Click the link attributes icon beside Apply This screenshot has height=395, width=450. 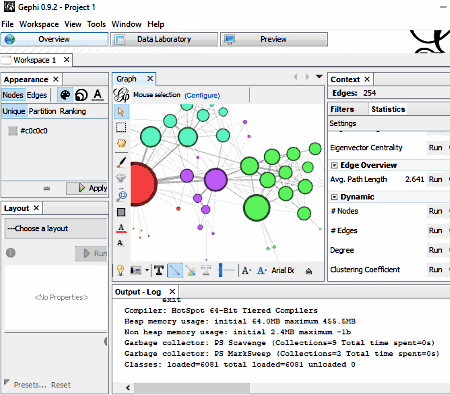pyautogui.click(x=47, y=188)
